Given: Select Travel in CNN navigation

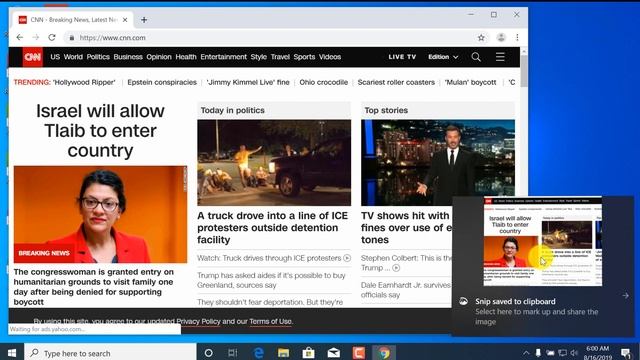Looking at the screenshot, I should [x=280, y=57].
